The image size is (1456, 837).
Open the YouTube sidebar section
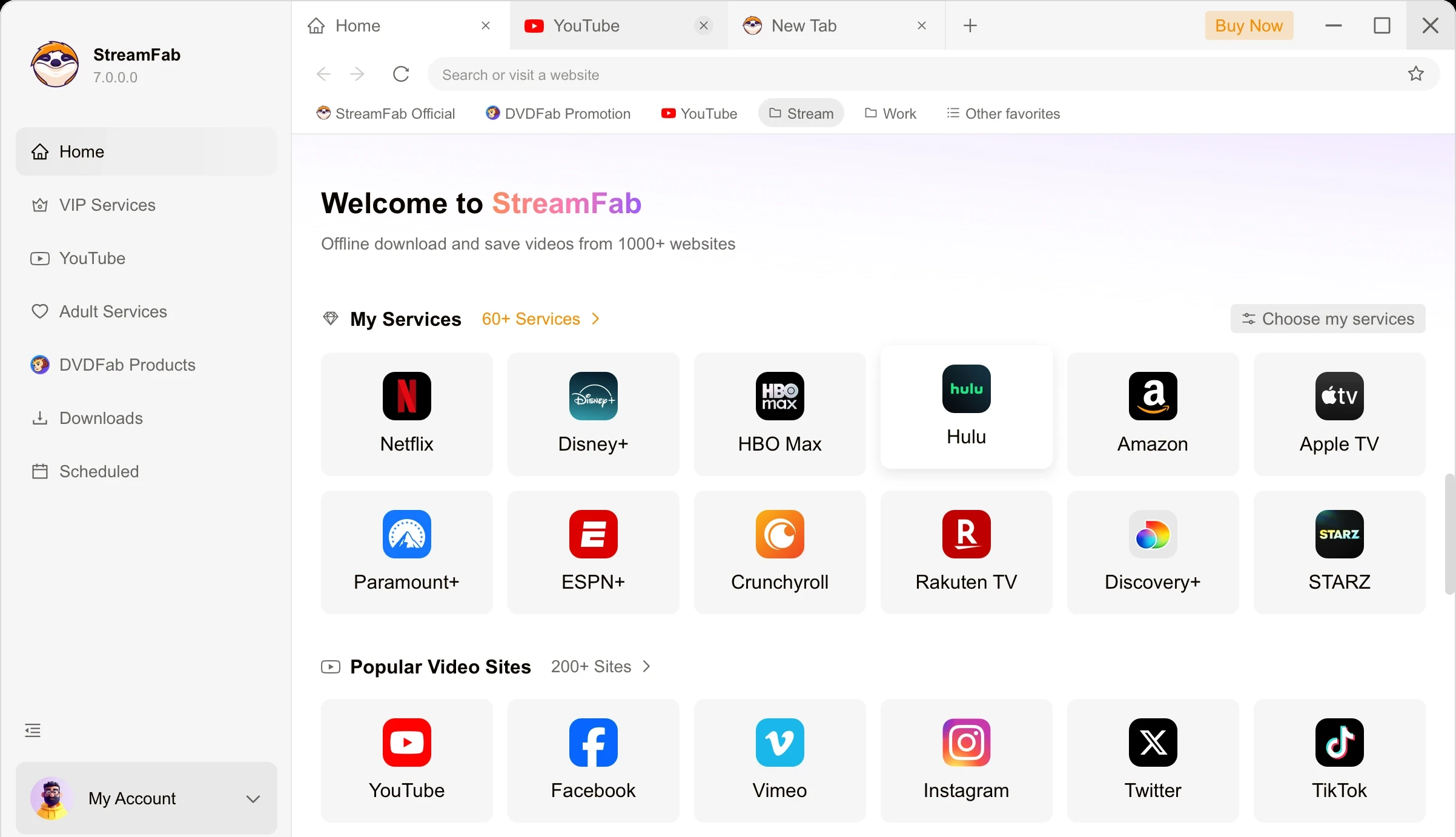(147, 258)
